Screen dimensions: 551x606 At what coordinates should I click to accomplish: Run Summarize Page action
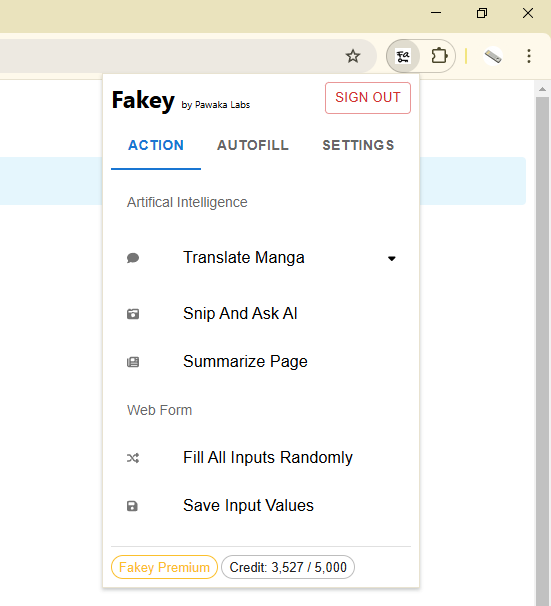click(261, 362)
